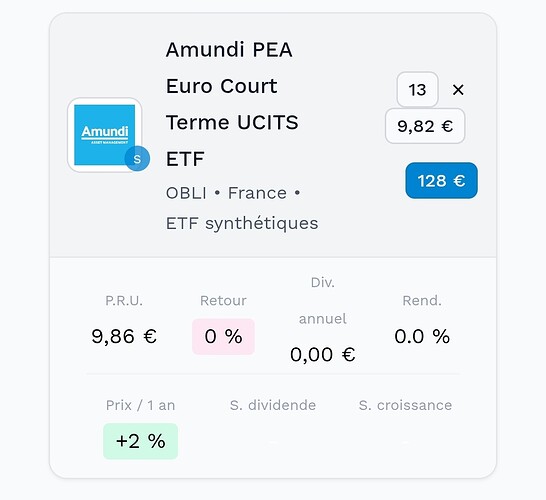Click the OBLI France ETF synthétiques tags
Viewport: 546px width, 500px height.
pos(242,208)
